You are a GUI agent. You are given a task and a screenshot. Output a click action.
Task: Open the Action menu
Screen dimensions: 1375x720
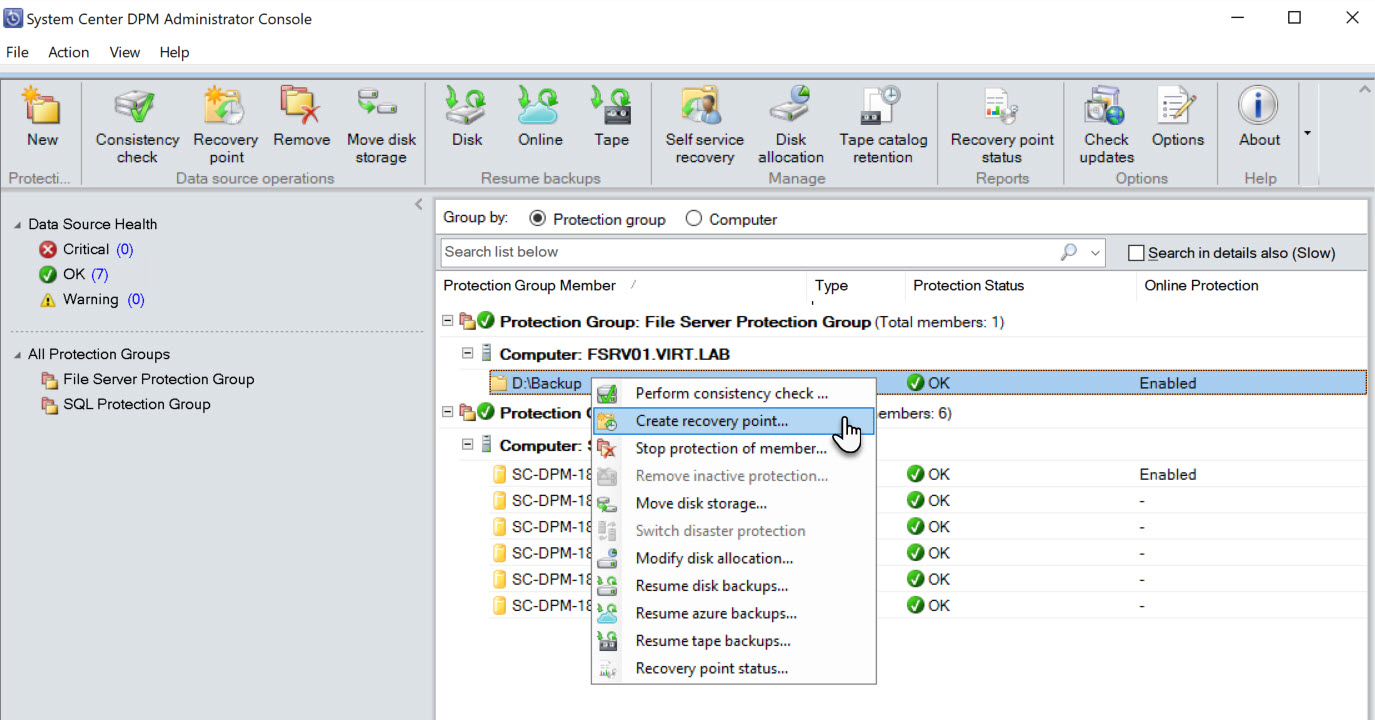[68, 52]
